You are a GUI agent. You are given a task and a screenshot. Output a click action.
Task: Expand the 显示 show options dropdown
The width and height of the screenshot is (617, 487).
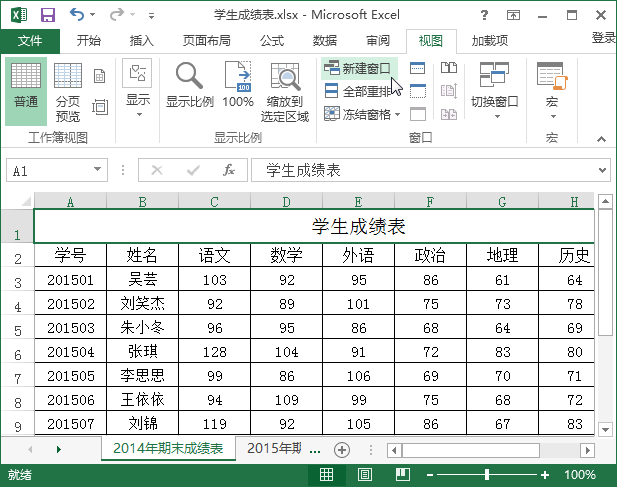point(138,90)
